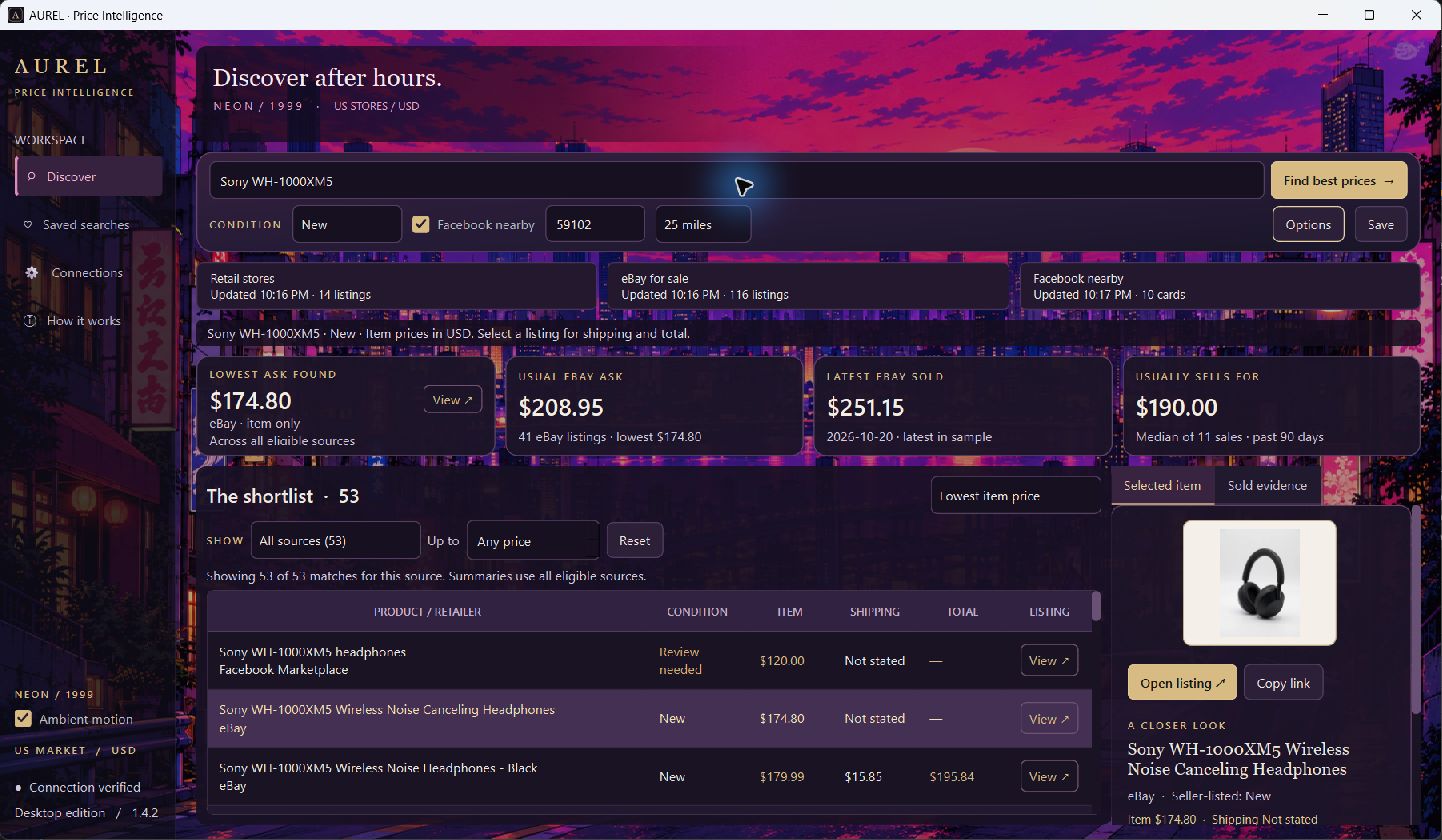
Task: Open Saved searches via heart icon
Action: click(x=28, y=225)
